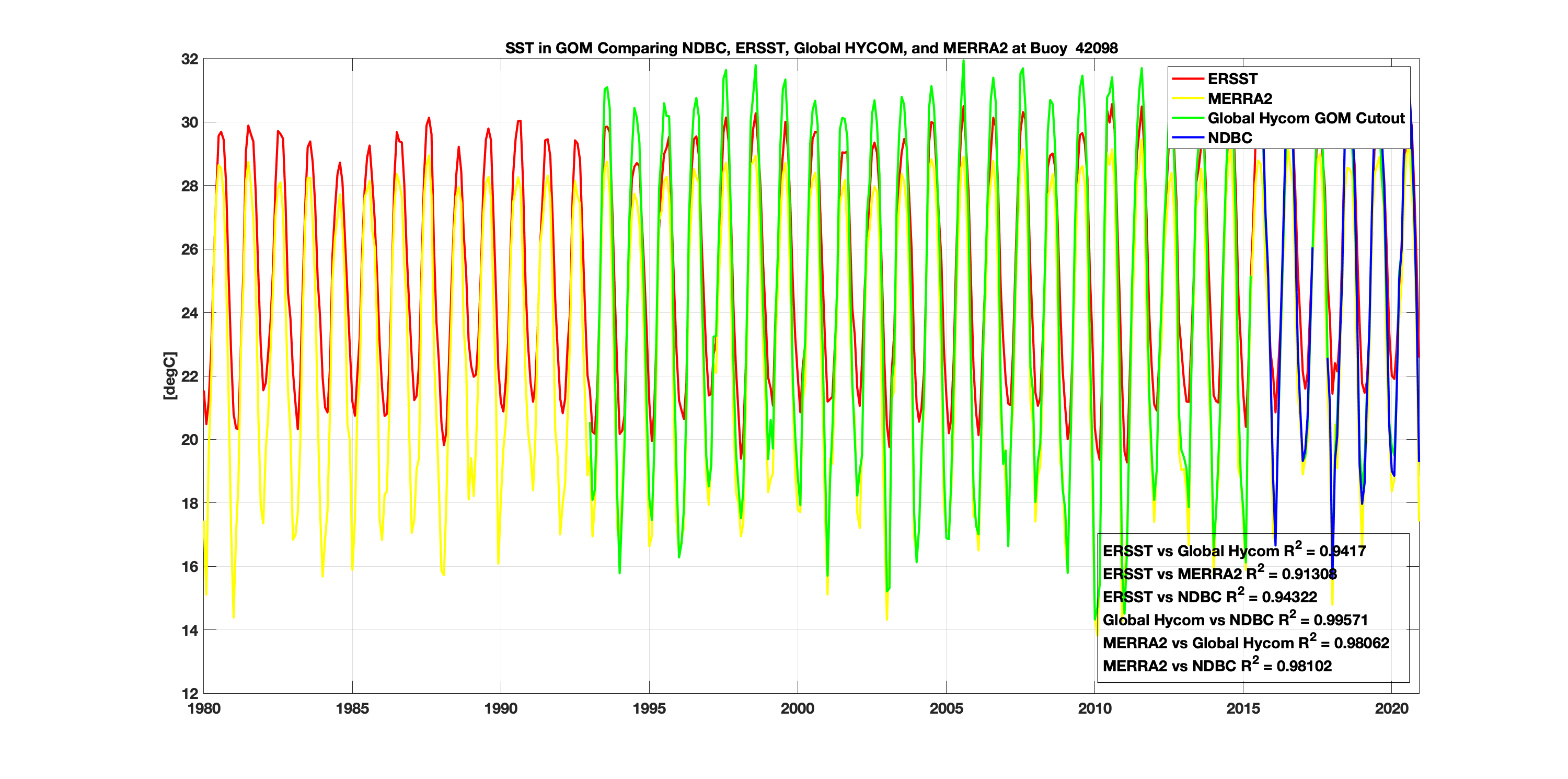Click the MERRA2 vs Global Hycom R² annotation

click(x=1246, y=643)
